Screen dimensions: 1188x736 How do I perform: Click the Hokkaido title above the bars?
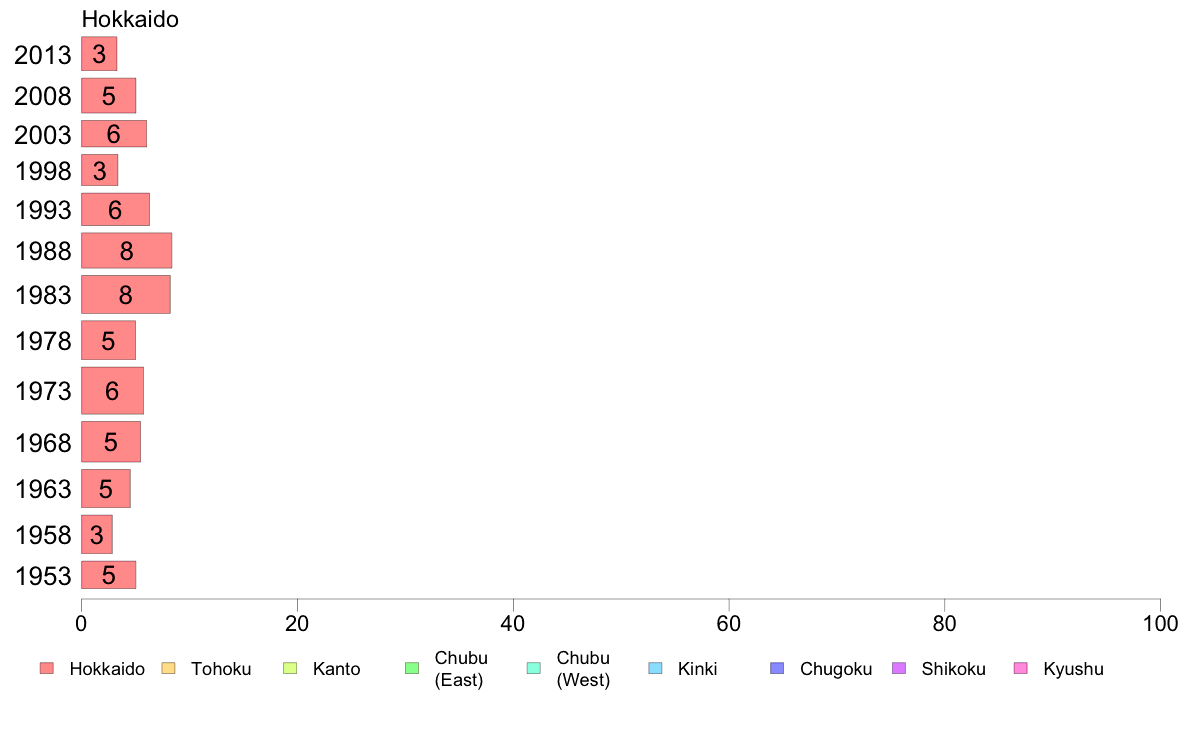130,19
